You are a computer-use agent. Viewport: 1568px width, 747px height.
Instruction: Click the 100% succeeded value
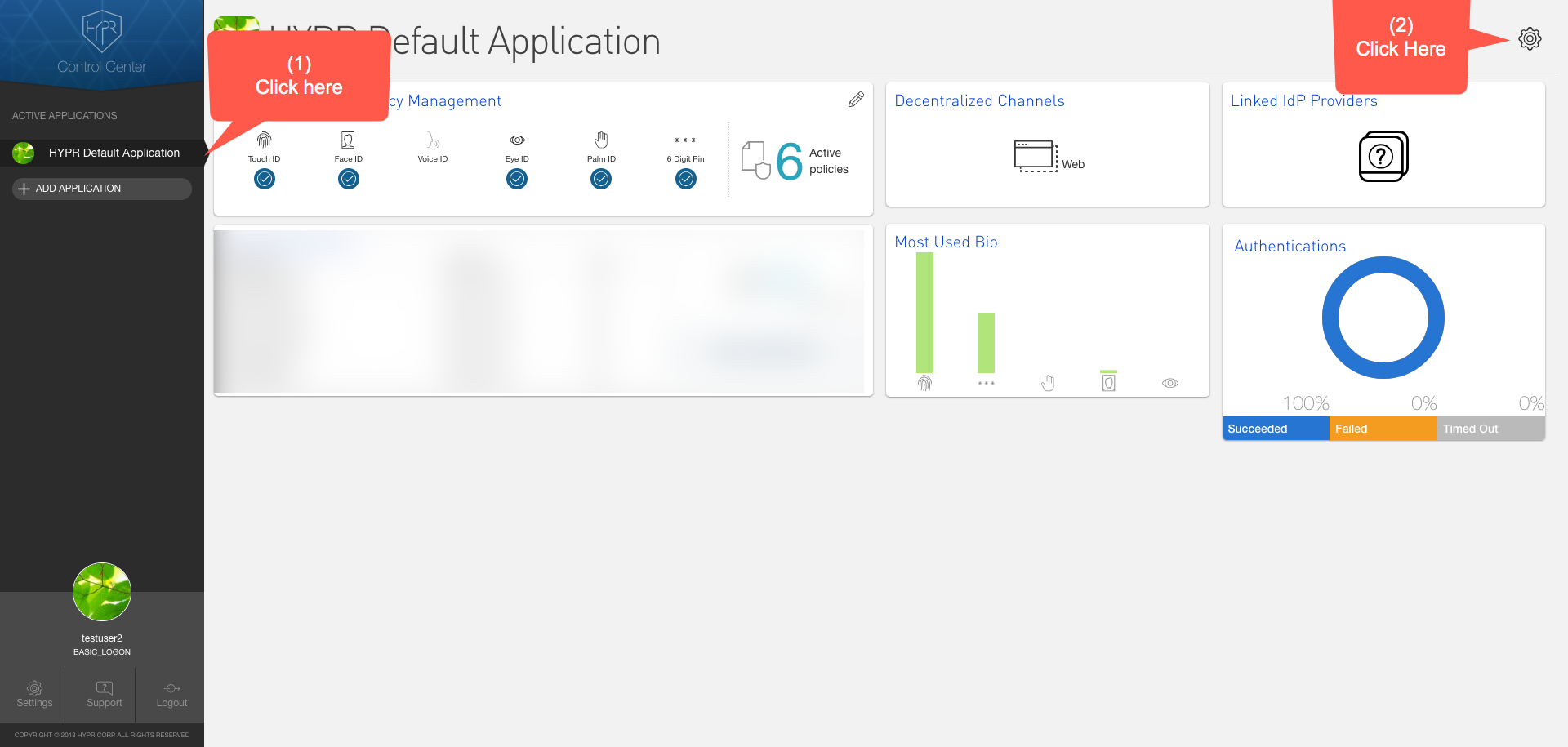[x=1305, y=403]
